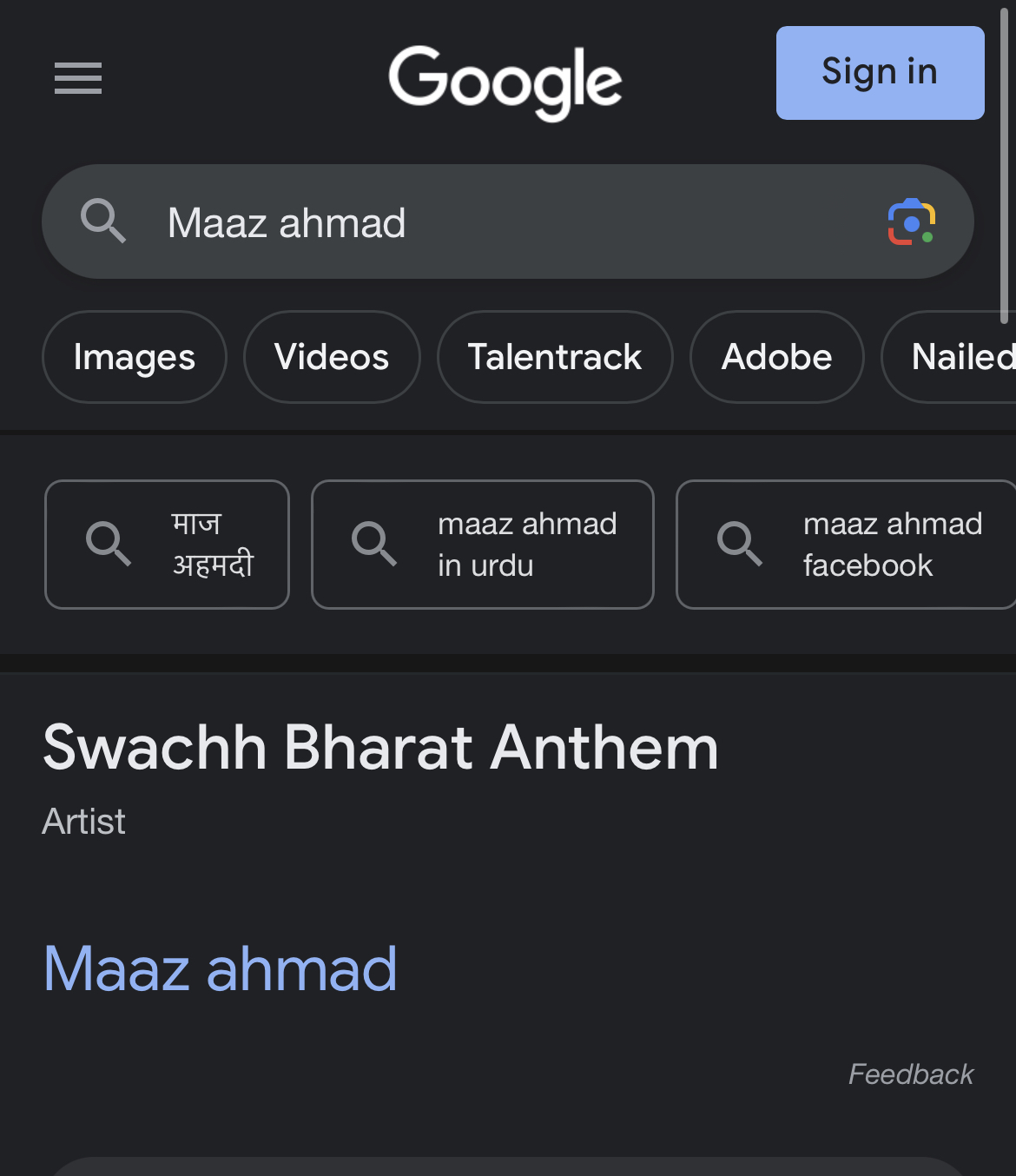Switch to the Images filter tab
The height and width of the screenshot is (1176, 1016).
tap(135, 357)
